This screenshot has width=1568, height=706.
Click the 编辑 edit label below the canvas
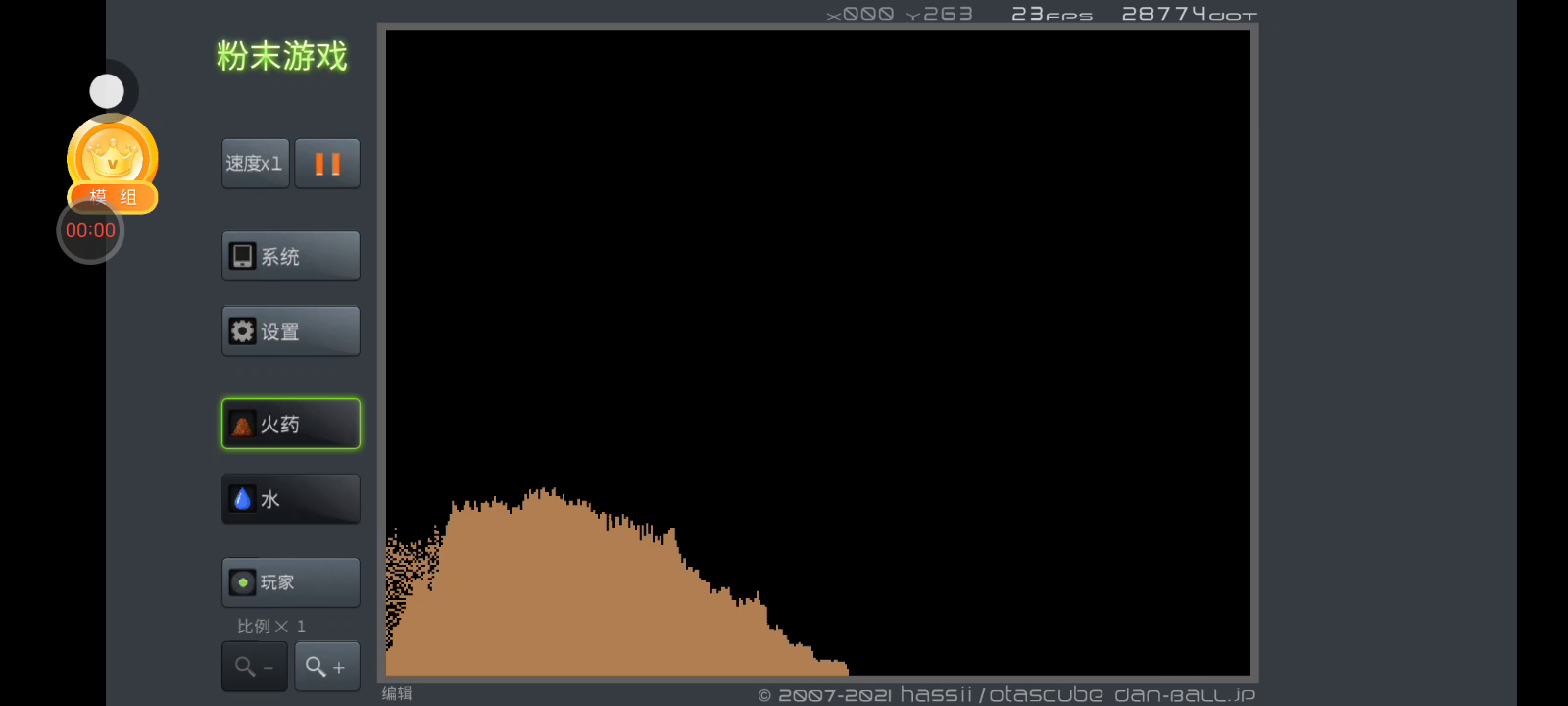click(397, 693)
